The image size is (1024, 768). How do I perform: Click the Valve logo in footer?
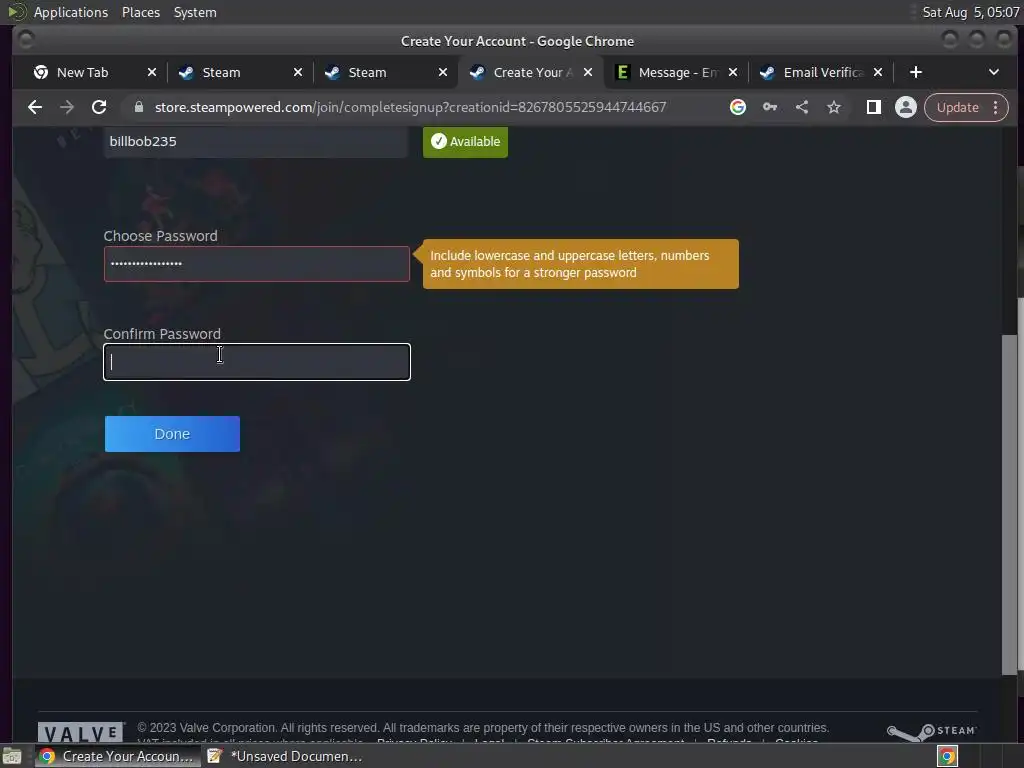pos(81,733)
